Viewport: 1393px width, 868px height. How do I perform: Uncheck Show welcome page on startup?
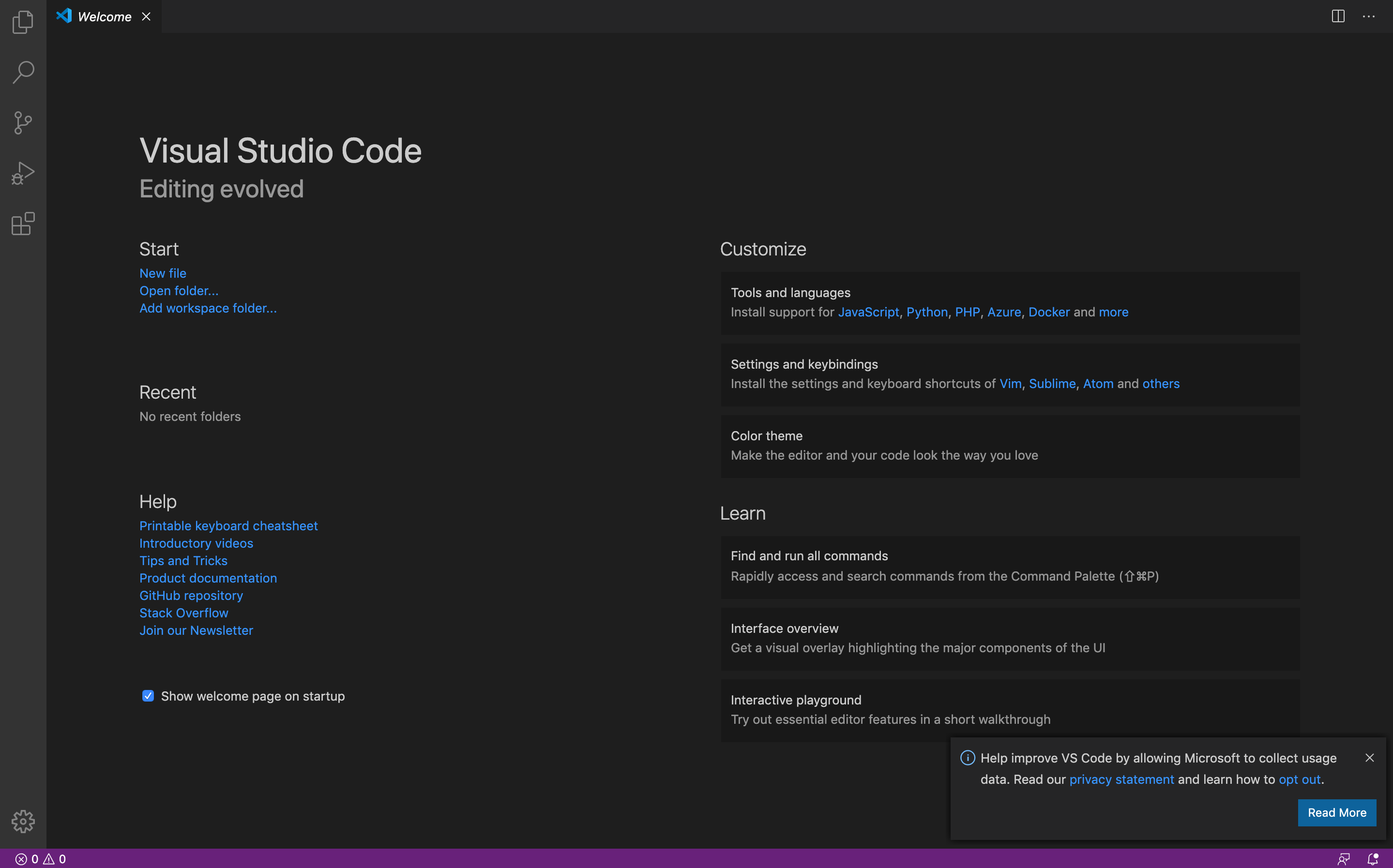point(148,696)
